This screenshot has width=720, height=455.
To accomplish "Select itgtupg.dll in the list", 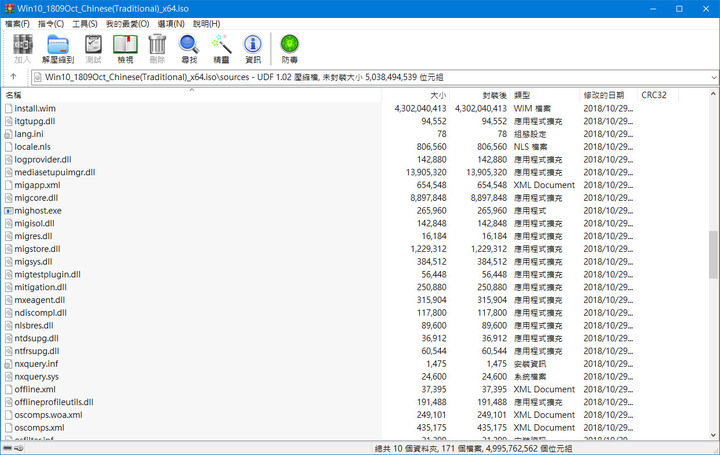I will 35,121.
